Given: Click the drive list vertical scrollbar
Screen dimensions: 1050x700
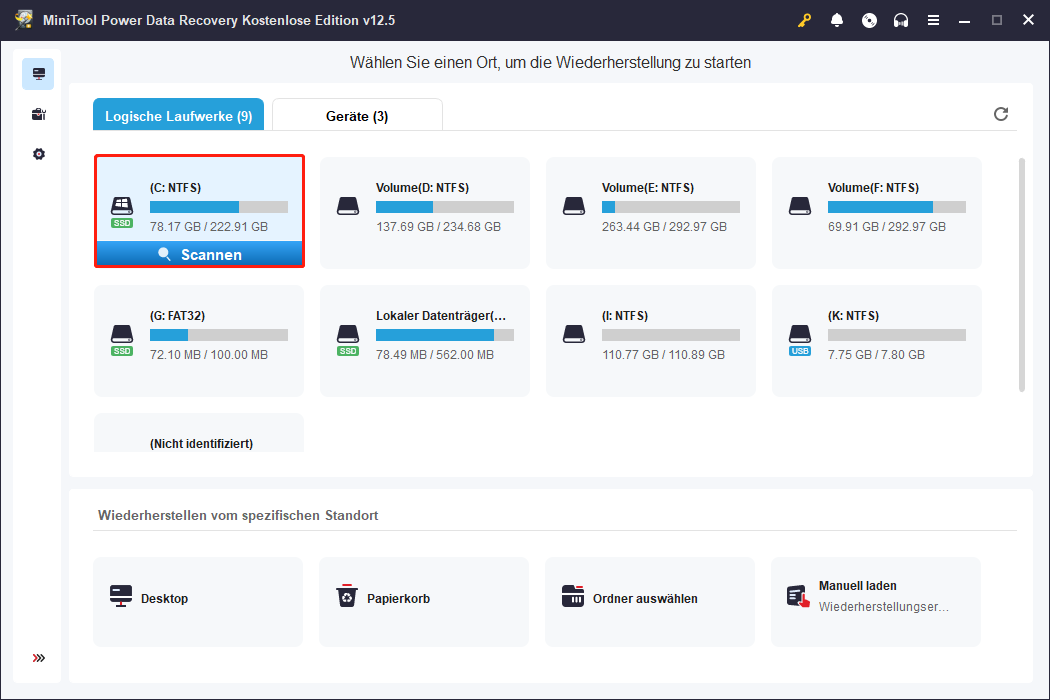Looking at the screenshot, I should 1021,275.
